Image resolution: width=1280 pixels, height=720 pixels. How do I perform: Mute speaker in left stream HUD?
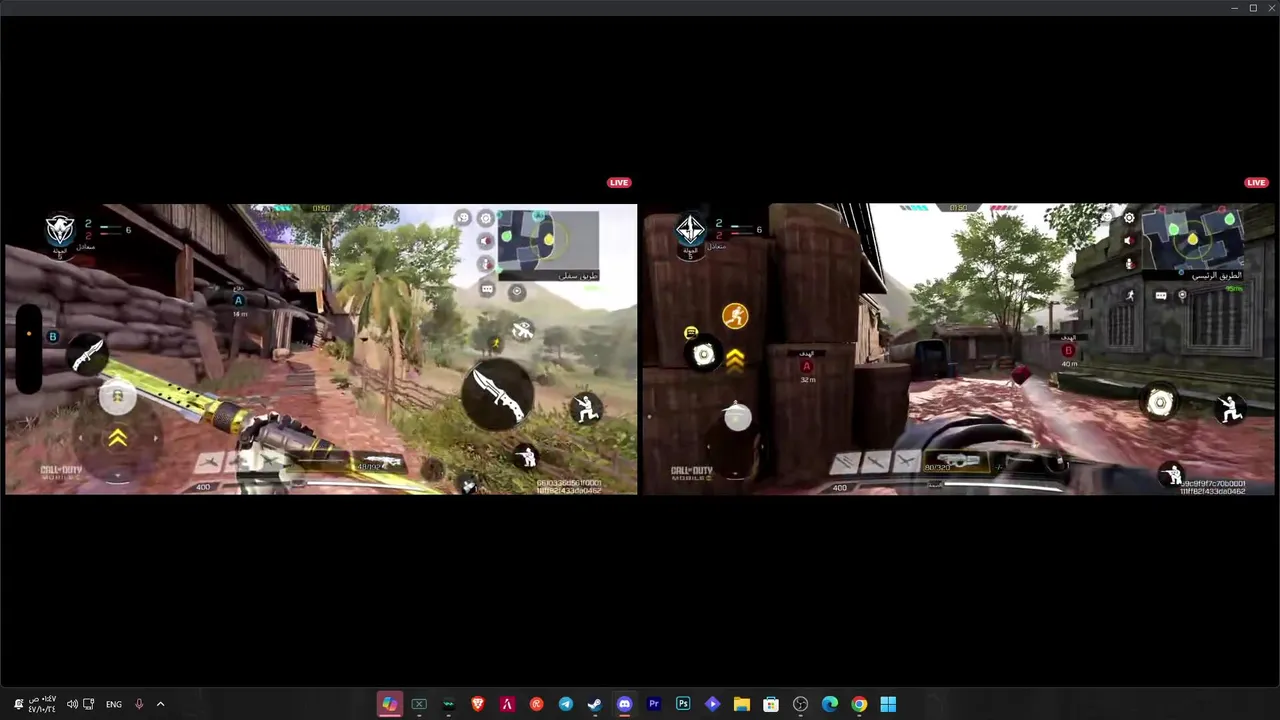tap(486, 241)
